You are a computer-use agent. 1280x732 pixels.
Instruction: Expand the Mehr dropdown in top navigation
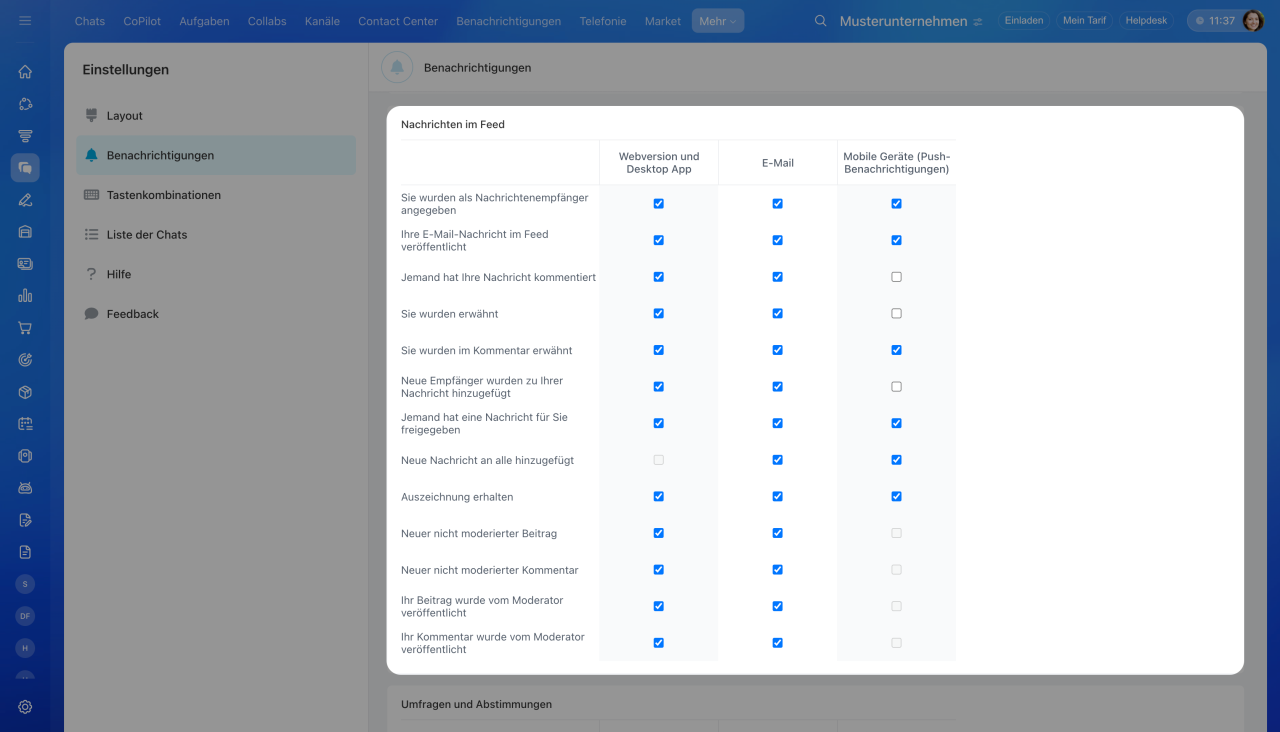717,21
